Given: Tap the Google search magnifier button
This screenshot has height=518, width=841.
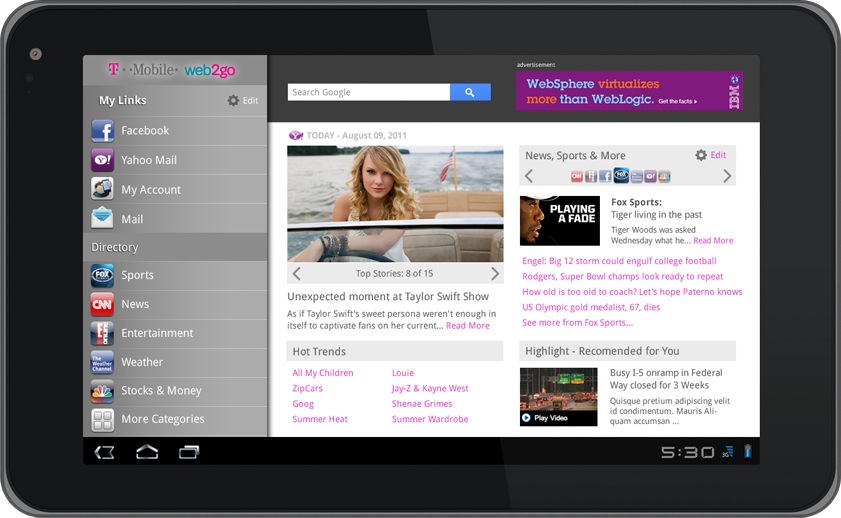Looking at the screenshot, I should tap(470, 92).
